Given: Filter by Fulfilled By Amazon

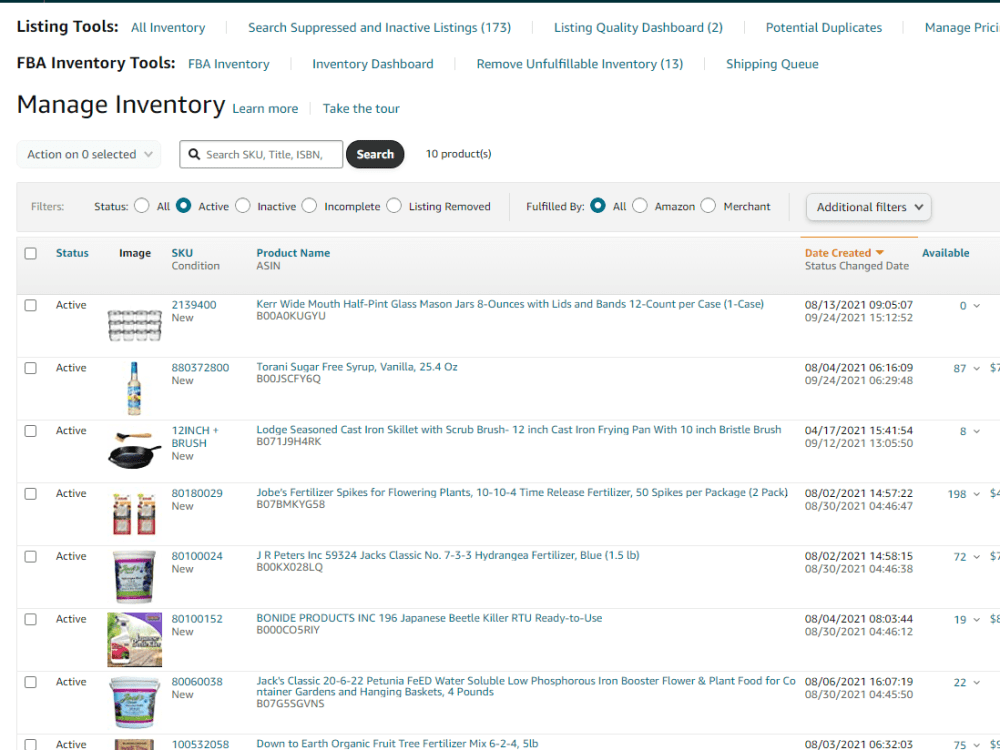Looking at the screenshot, I should [640, 205].
